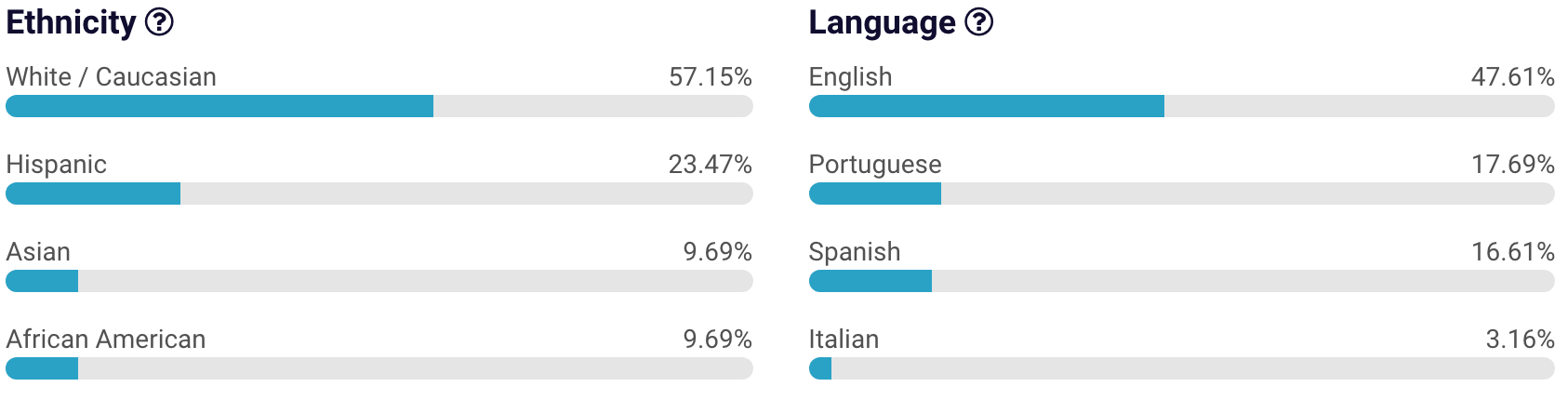
Task: Click the Asian ethnicity progress bar
Action: tap(379, 281)
